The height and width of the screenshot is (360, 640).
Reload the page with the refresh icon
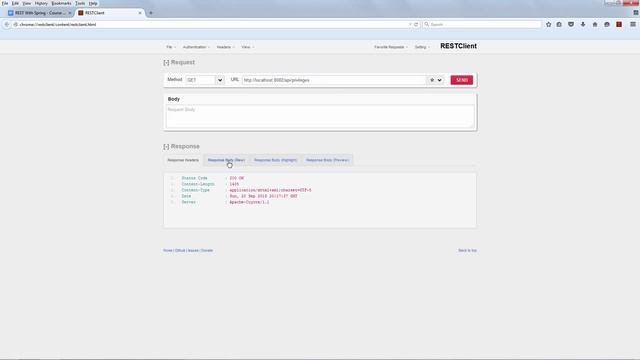416,24
